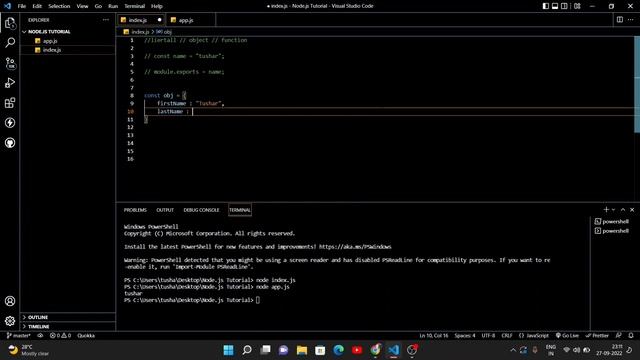The height and width of the screenshot is (360, 640).
Task: Click the master branch indicator
Action: pyautogui.click(x=19, y=336)
